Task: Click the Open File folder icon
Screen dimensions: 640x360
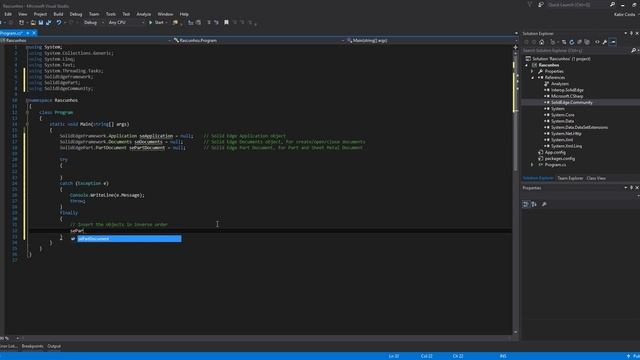Action: [x=33, y=22]
